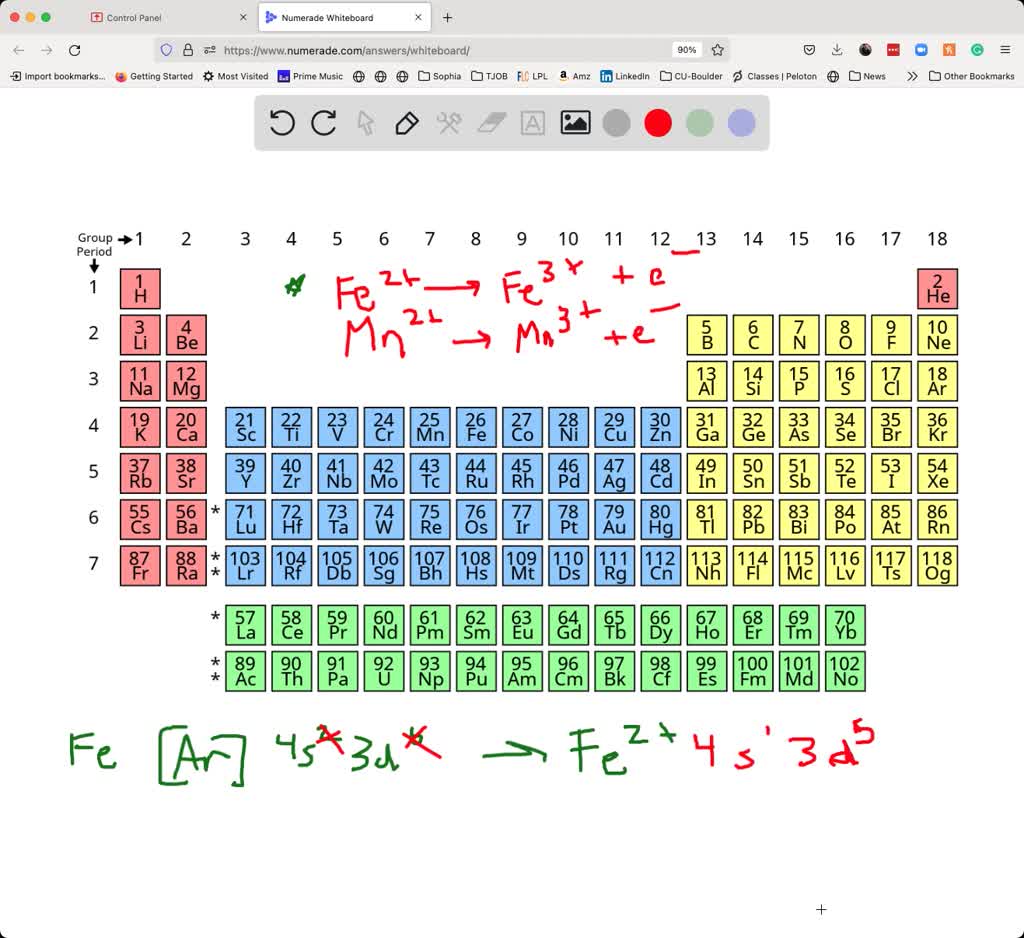Click the bookmark star in the address bar
The width and height of the screenshot is (1024, 938).
717,49
